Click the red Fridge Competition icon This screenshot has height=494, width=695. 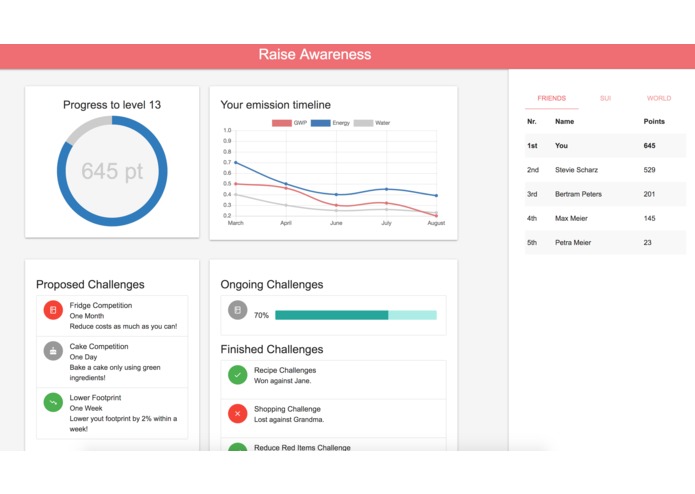(x=53, y=310)
